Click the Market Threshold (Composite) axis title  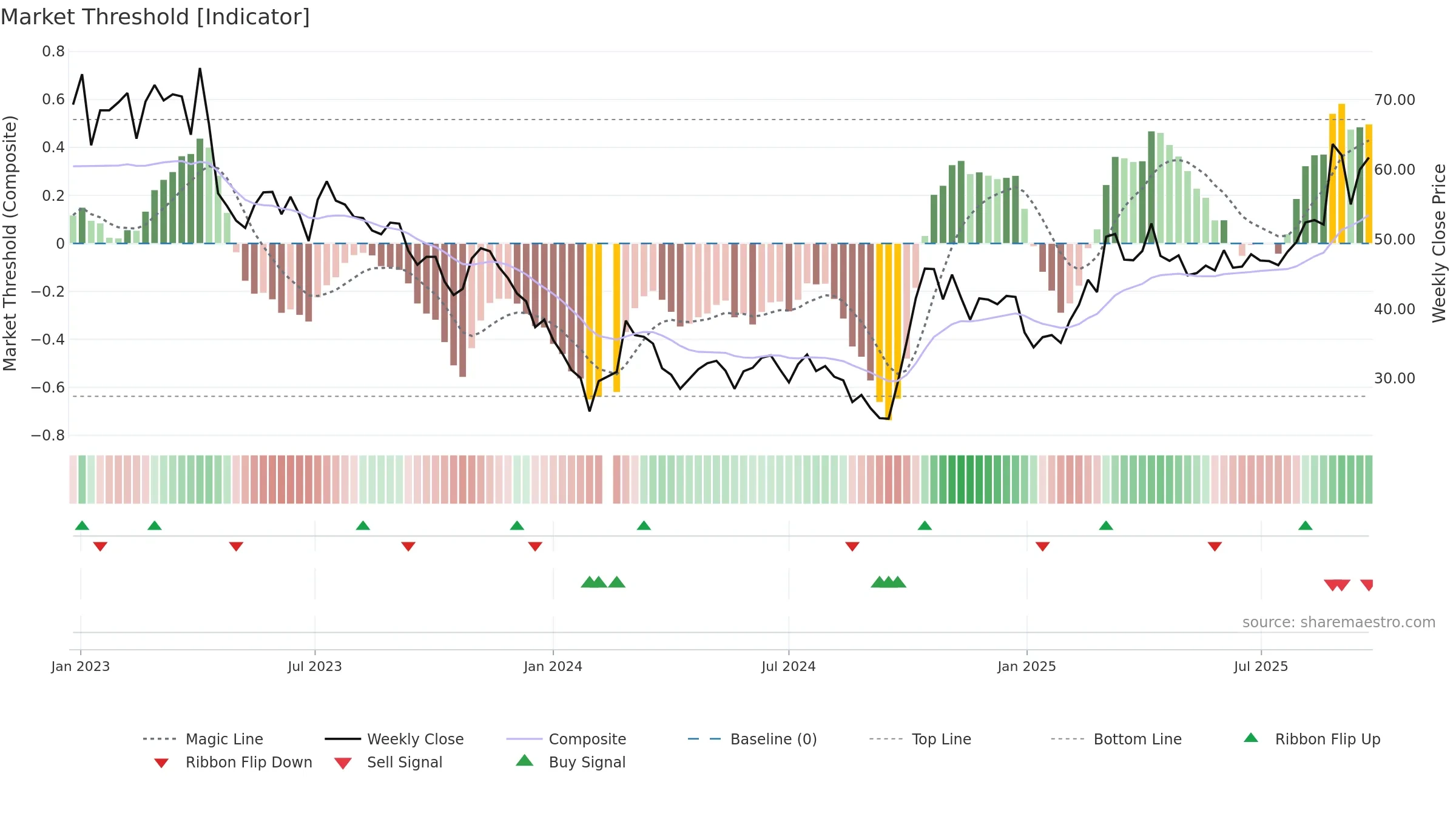[x=10, y=243]
